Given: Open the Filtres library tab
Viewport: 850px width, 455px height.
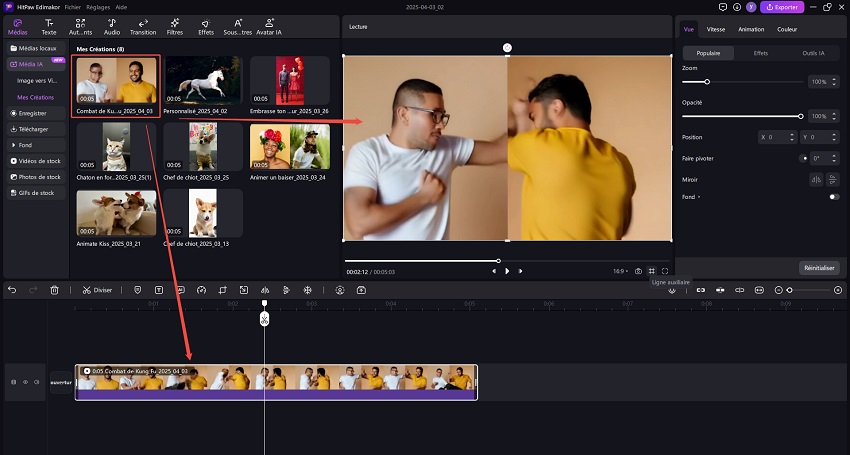Looking at the screenshot, I should pyautogui.click(x=175, y=27).
